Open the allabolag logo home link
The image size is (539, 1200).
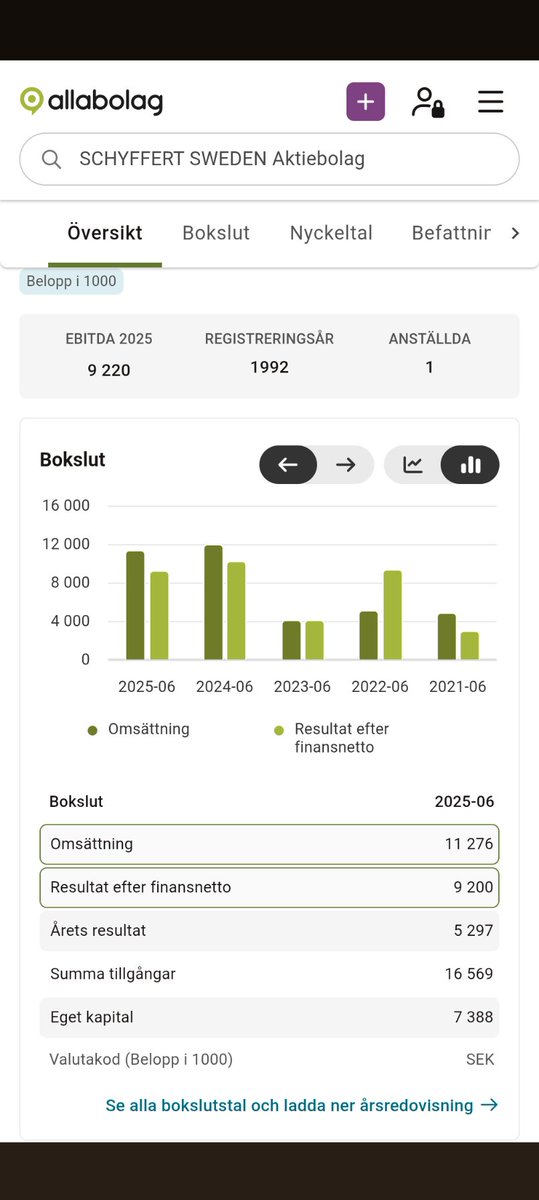(x=91, y=101)
